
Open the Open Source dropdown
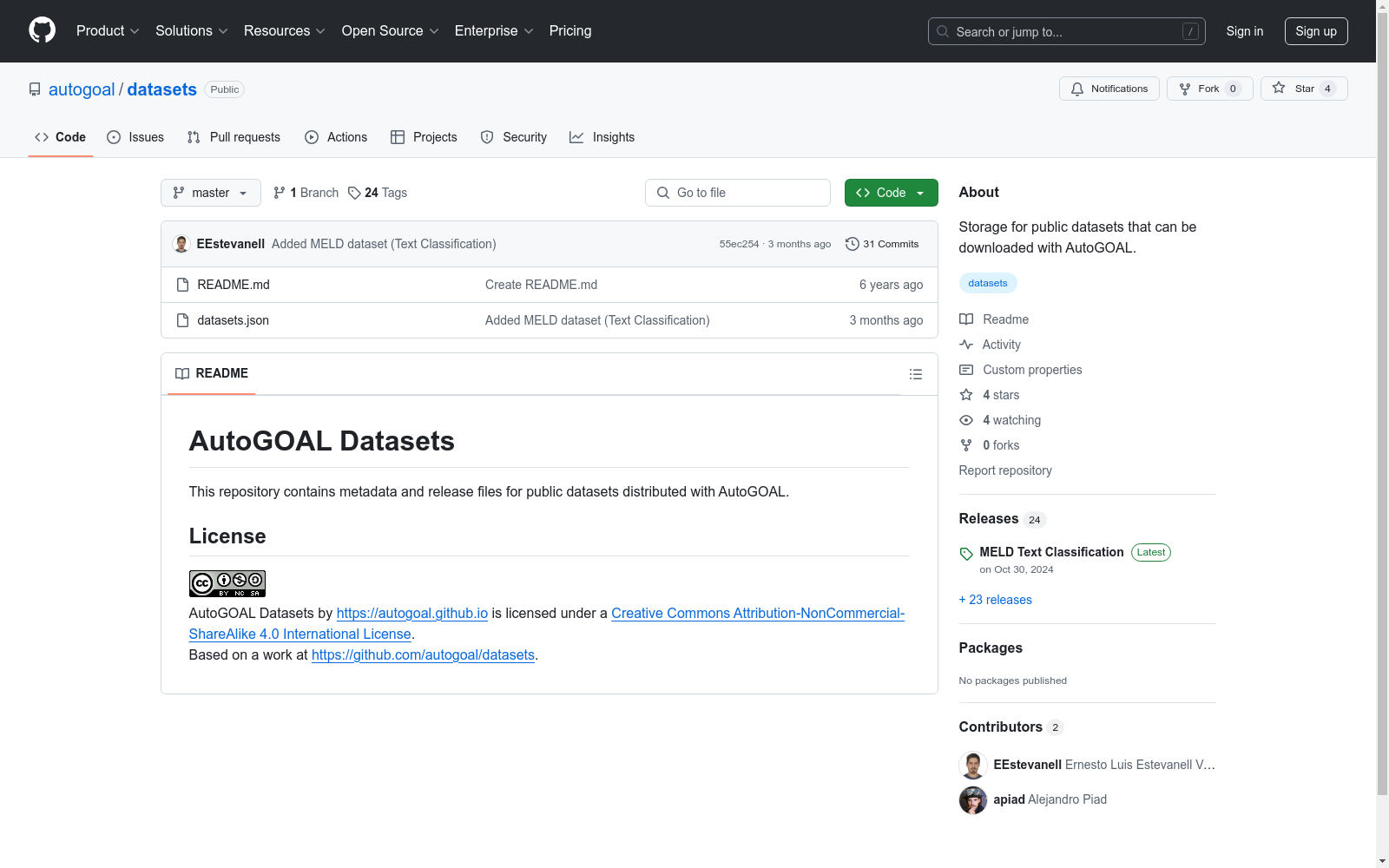coord(391,31)
